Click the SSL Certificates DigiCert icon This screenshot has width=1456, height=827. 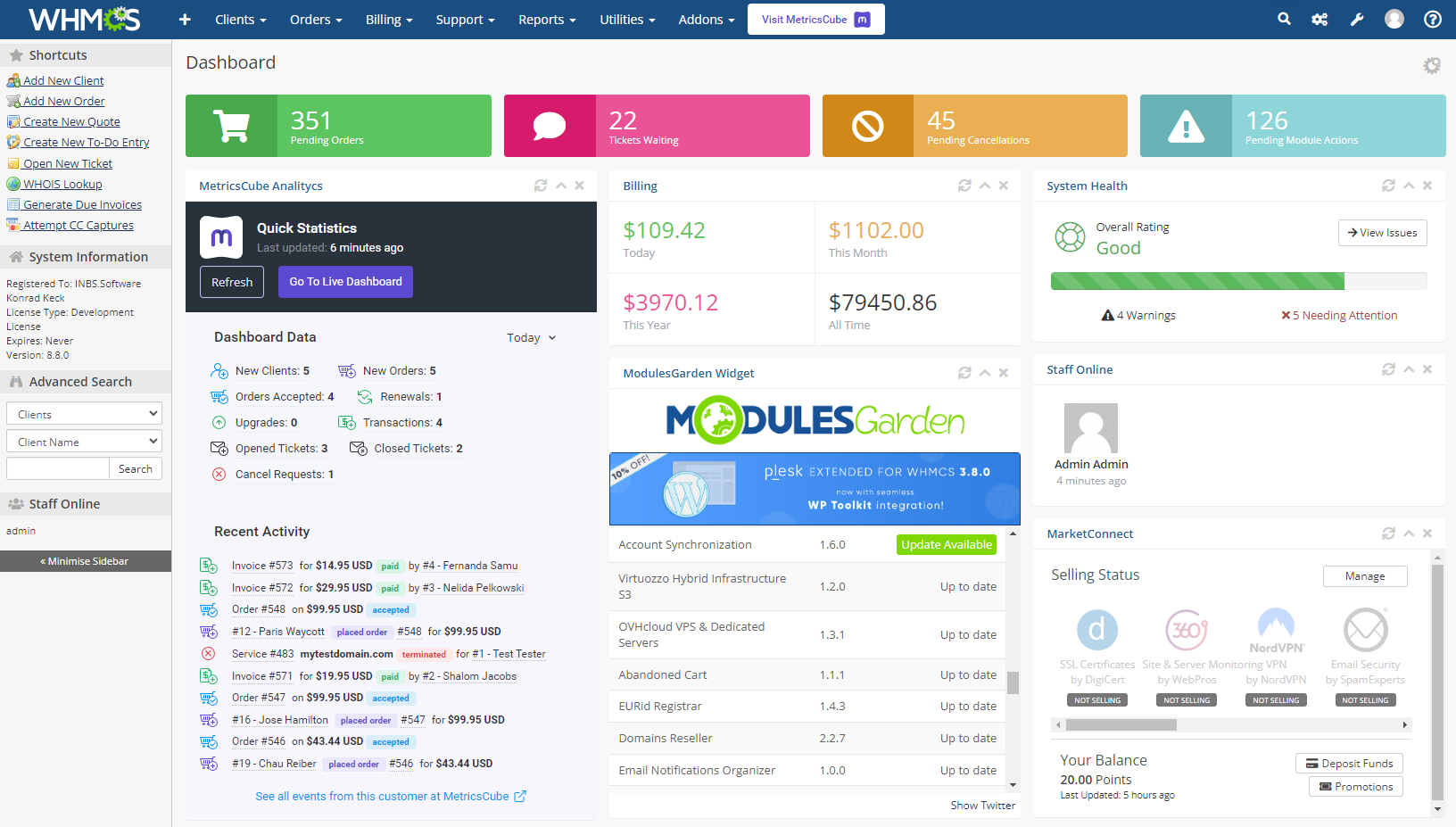click(x=1097, y=630)
